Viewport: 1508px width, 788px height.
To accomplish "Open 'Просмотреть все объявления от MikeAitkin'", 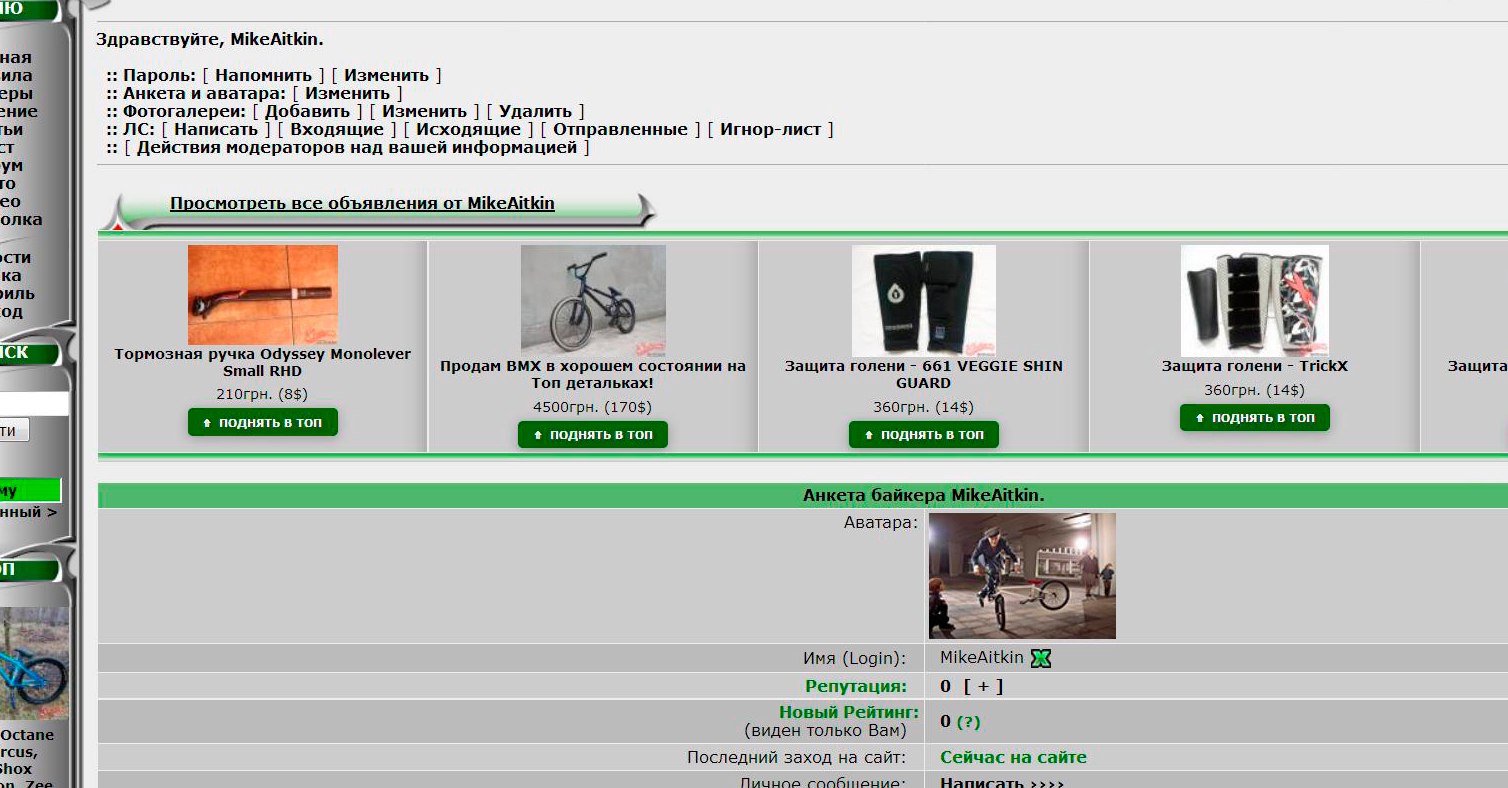I will click(x=362, y=204).
